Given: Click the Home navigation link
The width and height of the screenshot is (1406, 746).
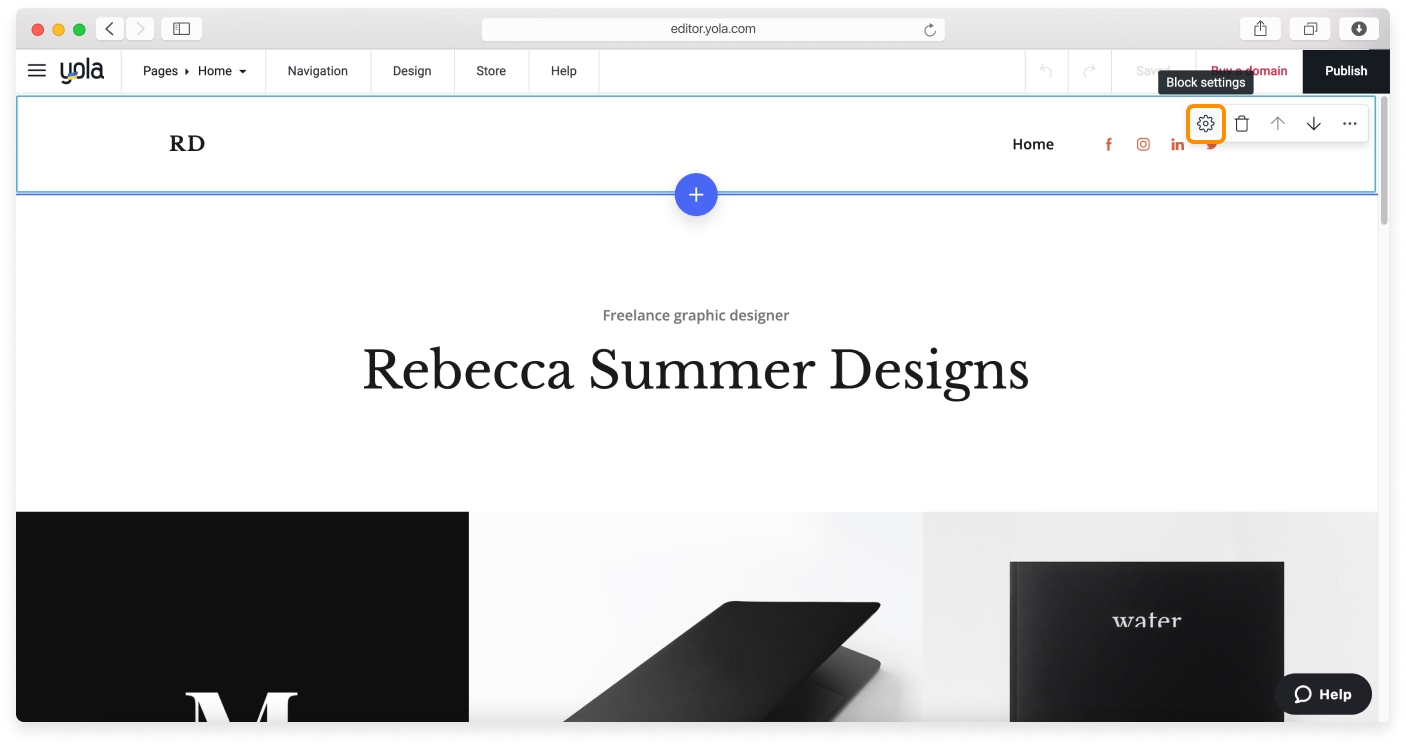Looking at the screenshot, I should 1032,144.
